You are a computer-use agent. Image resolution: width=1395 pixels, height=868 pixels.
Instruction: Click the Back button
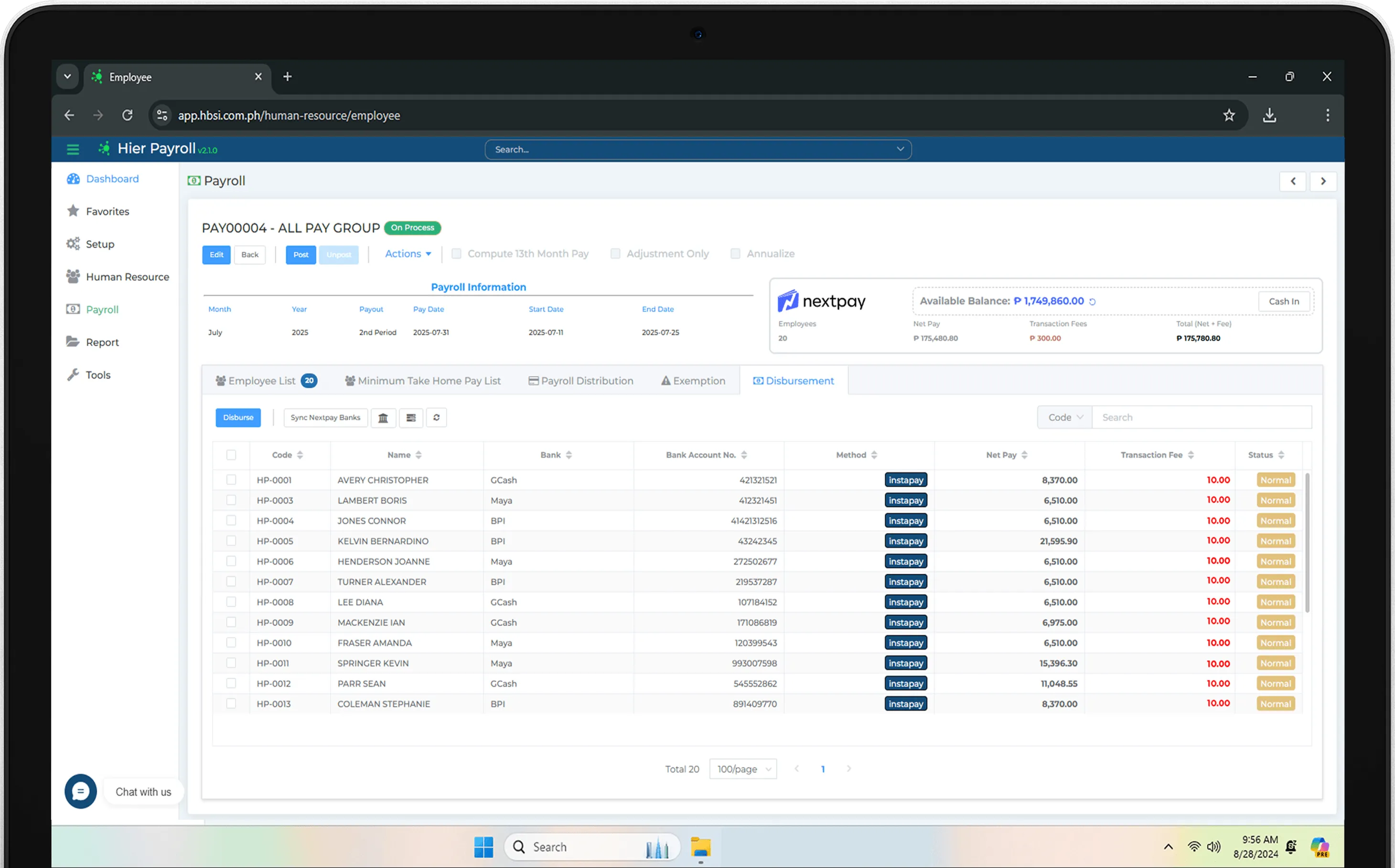(250, 255)
